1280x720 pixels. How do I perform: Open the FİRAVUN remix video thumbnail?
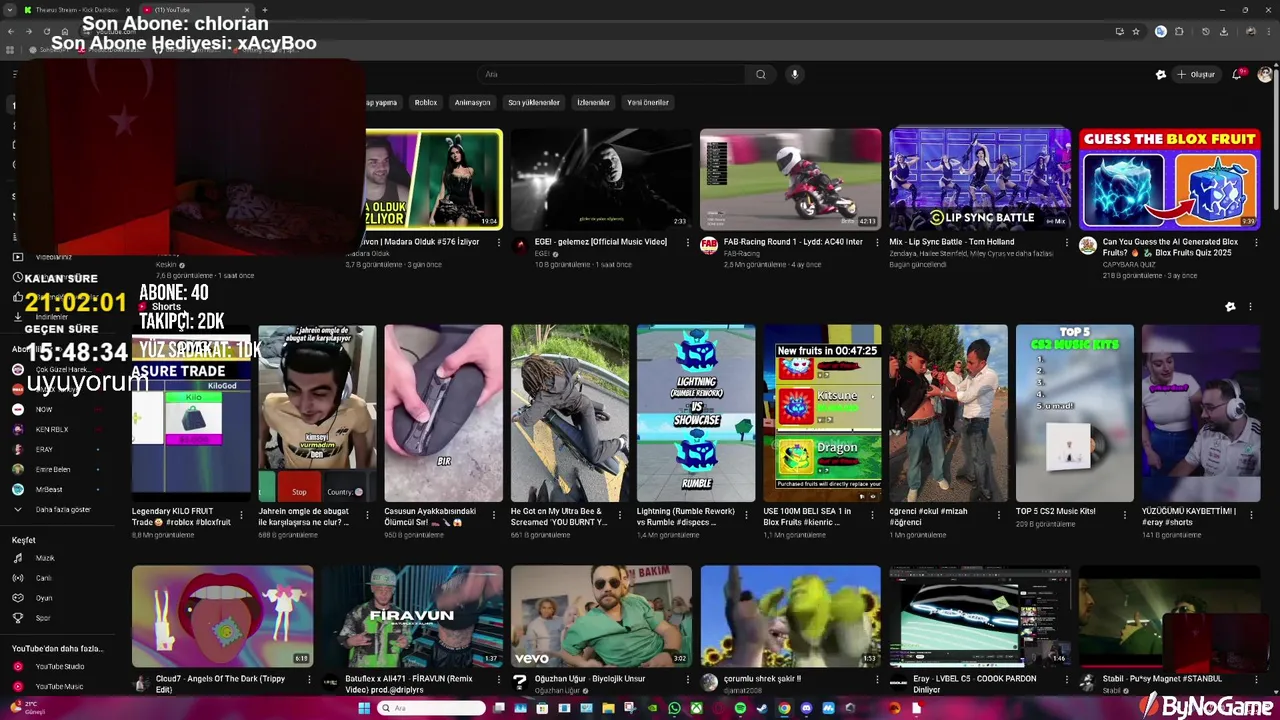coord(412,616)
